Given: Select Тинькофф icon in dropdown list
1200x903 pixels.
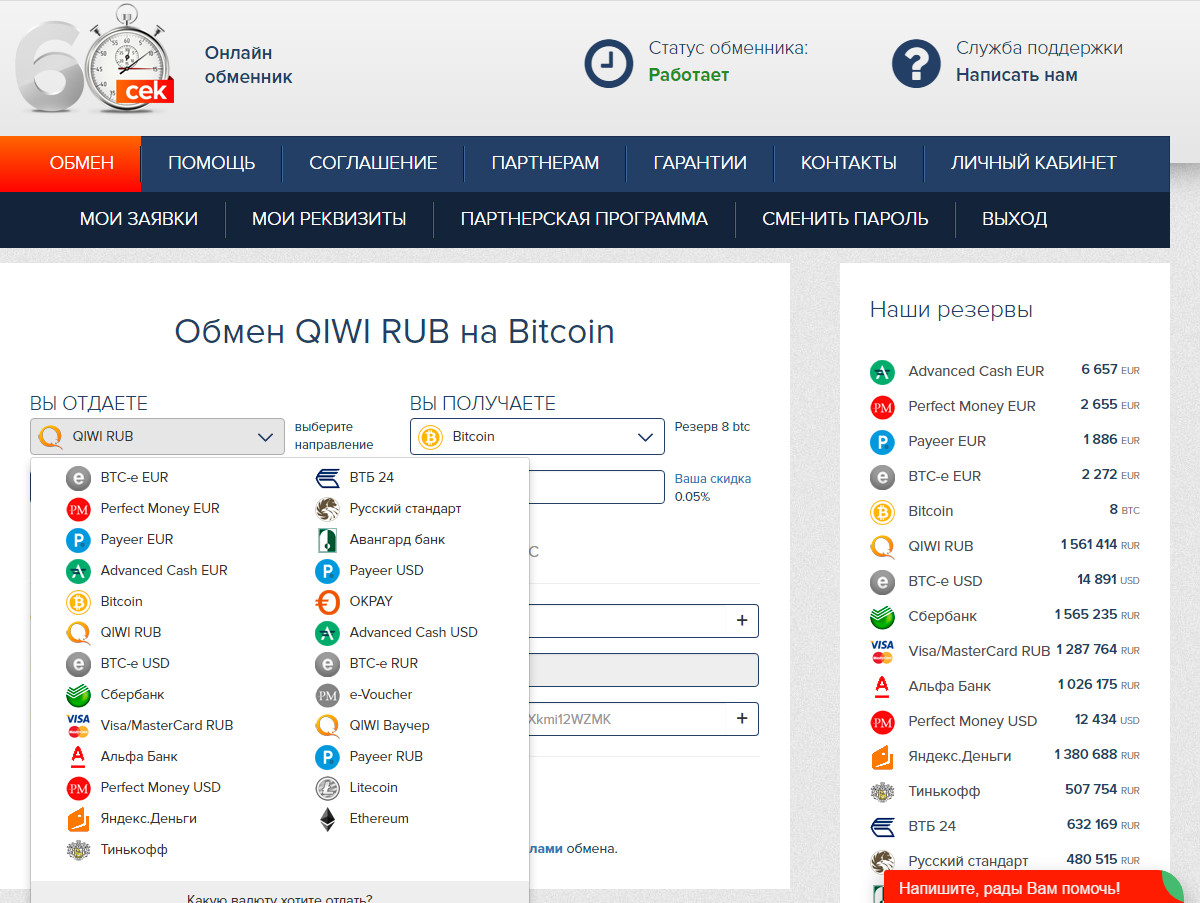Looking at the screenshot, I should pyautogui.click(x=79, y=850).
